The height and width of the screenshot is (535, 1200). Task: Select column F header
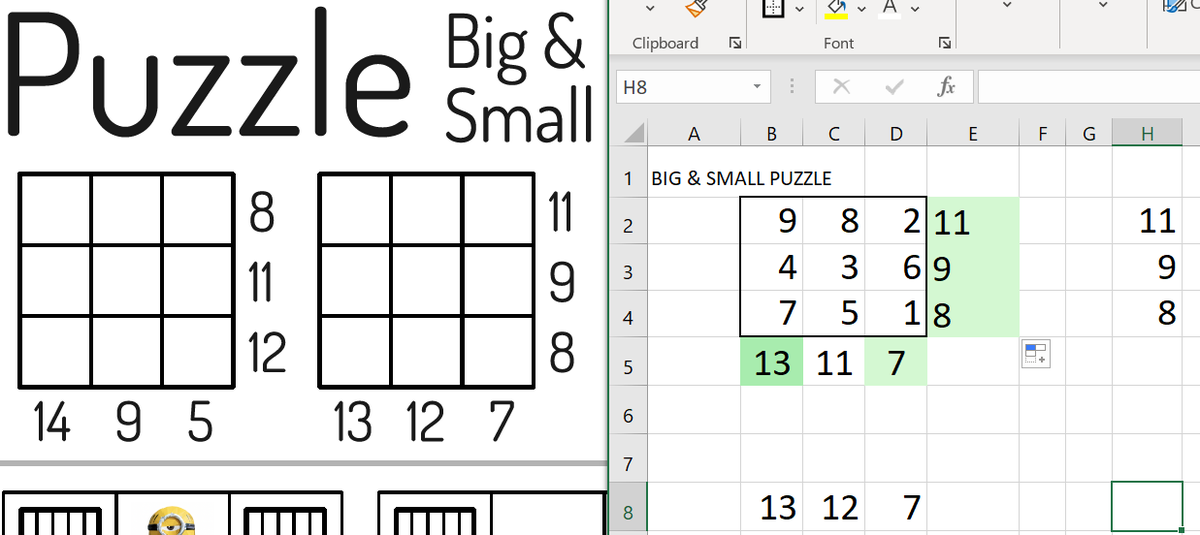pos(1042,133)
